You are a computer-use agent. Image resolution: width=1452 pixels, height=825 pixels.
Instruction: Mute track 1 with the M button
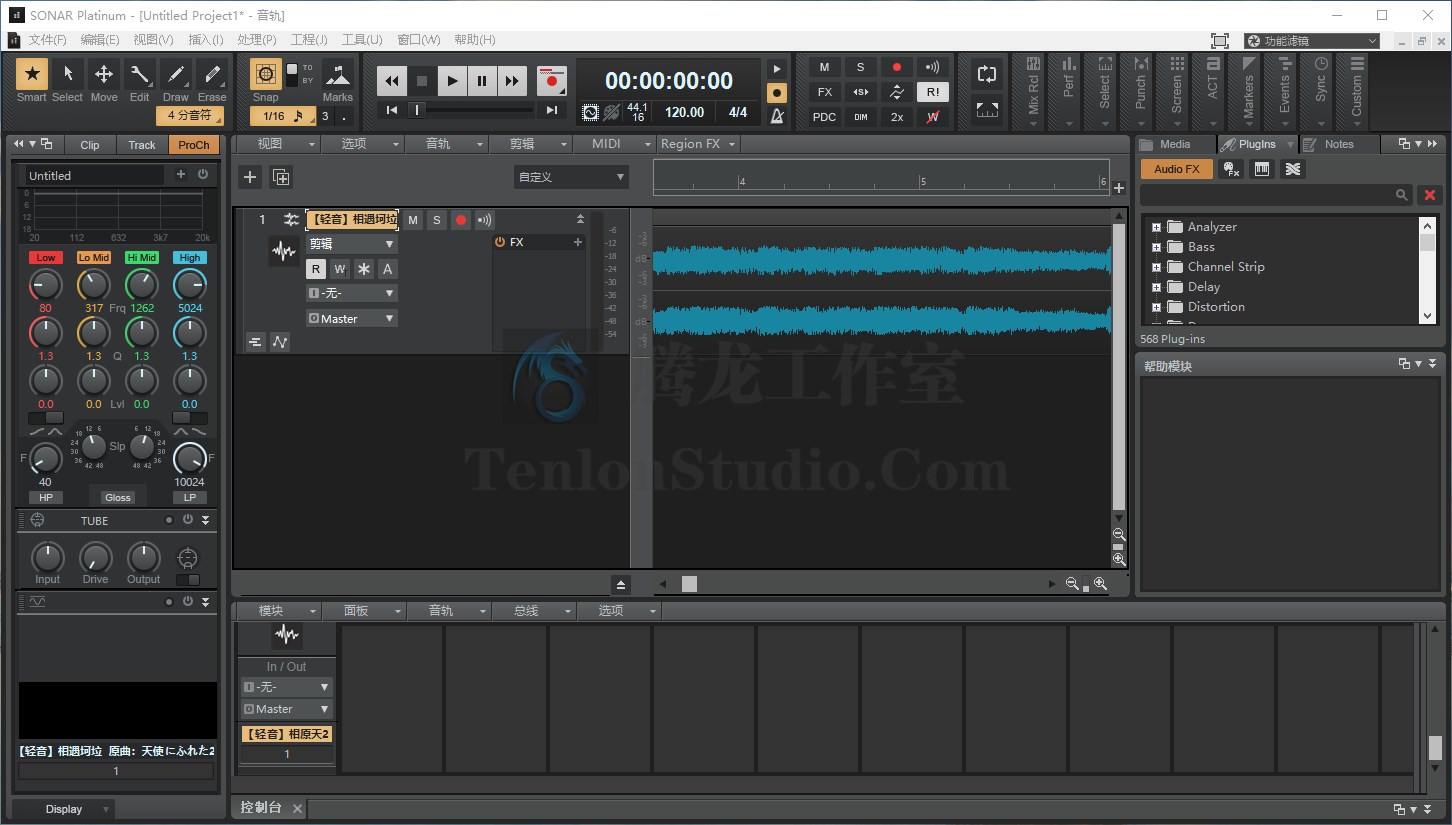pyautogui.click(x=413, y=219)
